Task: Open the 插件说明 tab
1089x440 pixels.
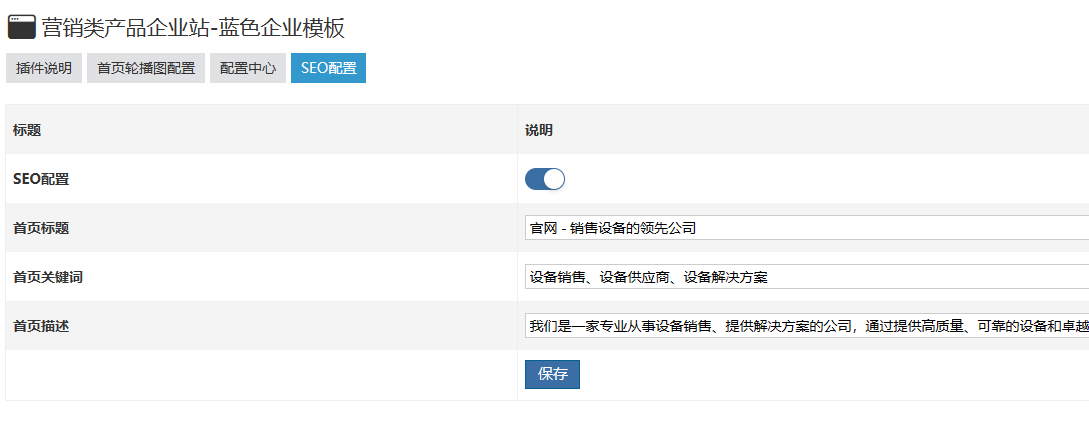Action: tap(44, 68)
